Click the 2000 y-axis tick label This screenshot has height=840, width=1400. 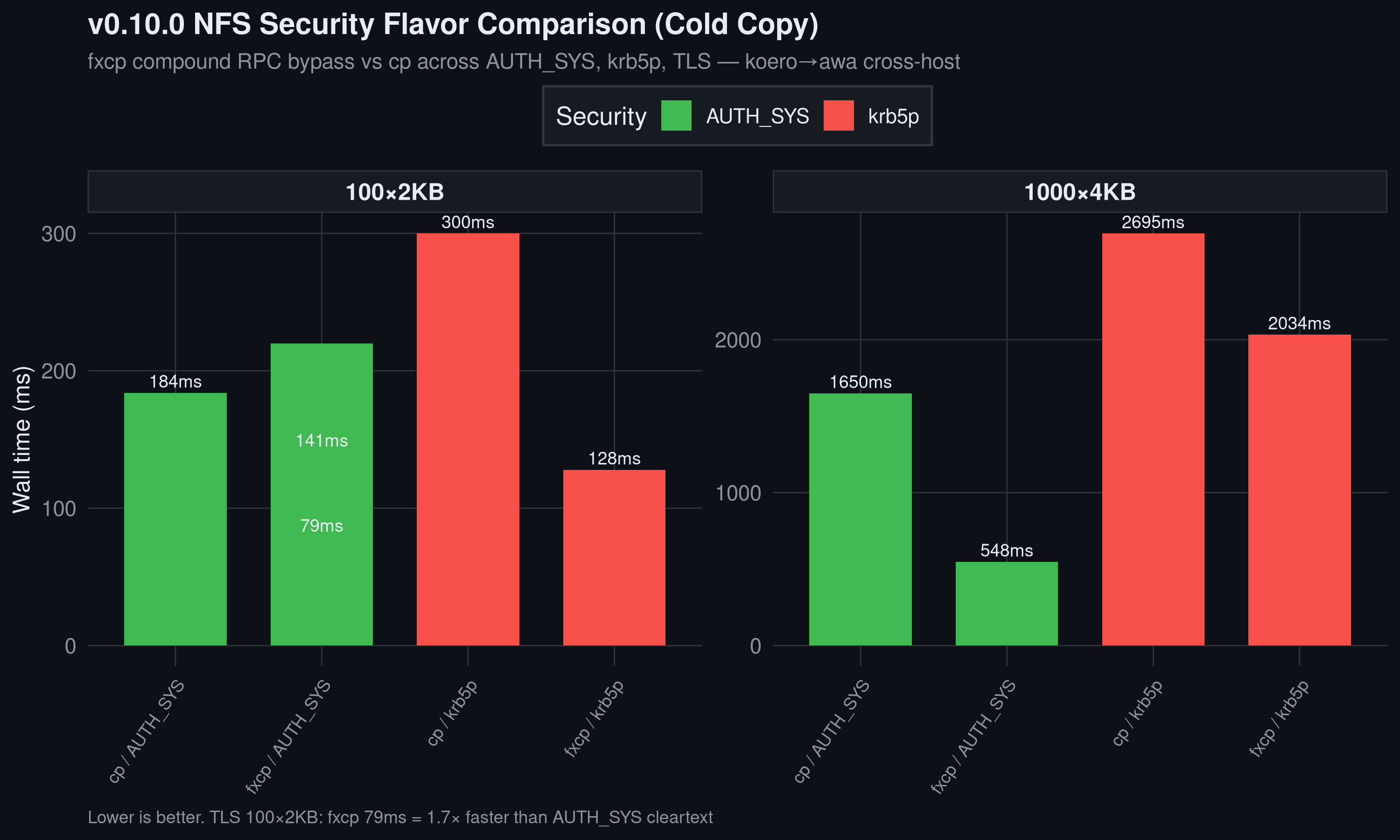point(737,340)
